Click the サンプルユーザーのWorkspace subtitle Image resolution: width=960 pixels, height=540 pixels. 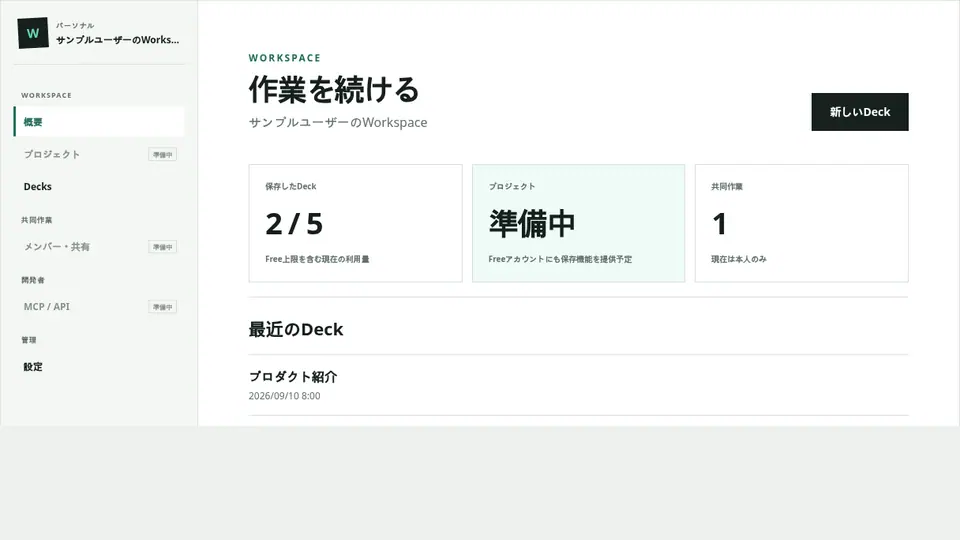click(x=338, y=122)
